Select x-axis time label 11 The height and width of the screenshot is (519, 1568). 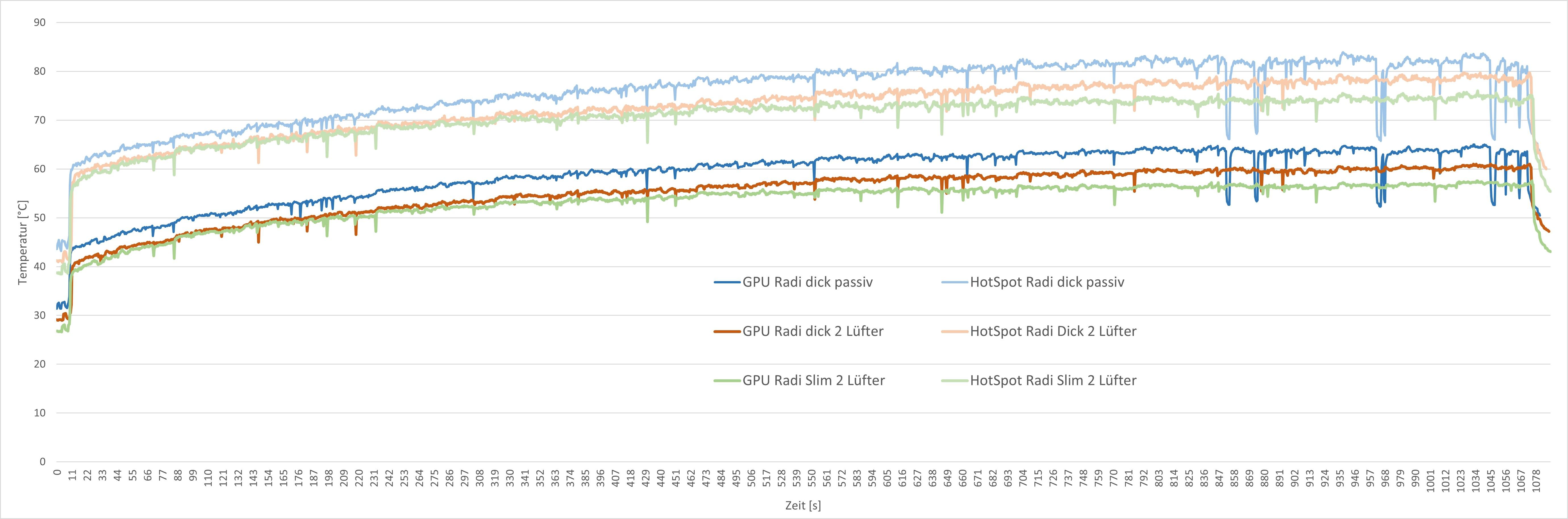pos(72,475)
